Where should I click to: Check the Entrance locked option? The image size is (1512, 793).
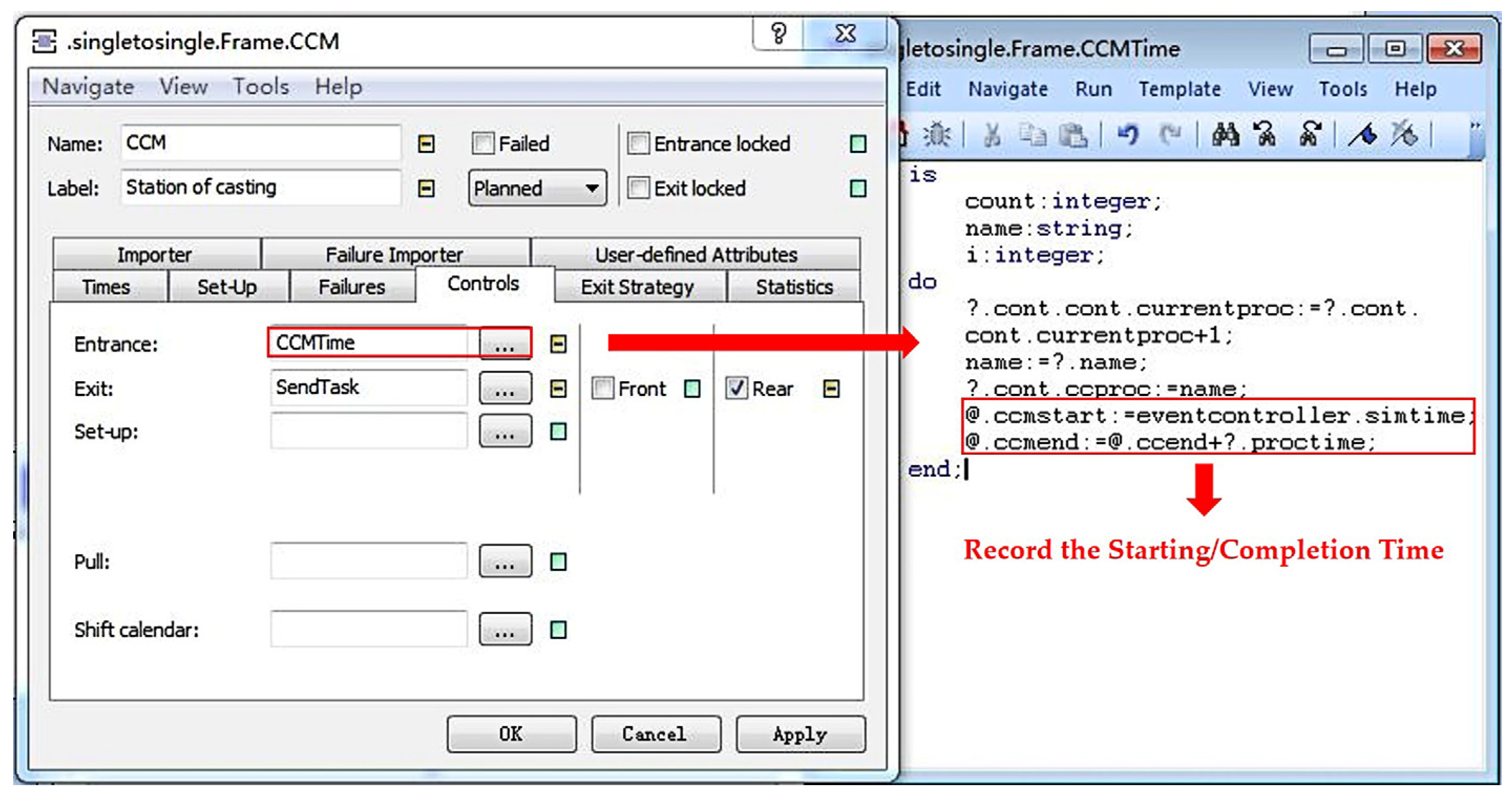point(638,144)
